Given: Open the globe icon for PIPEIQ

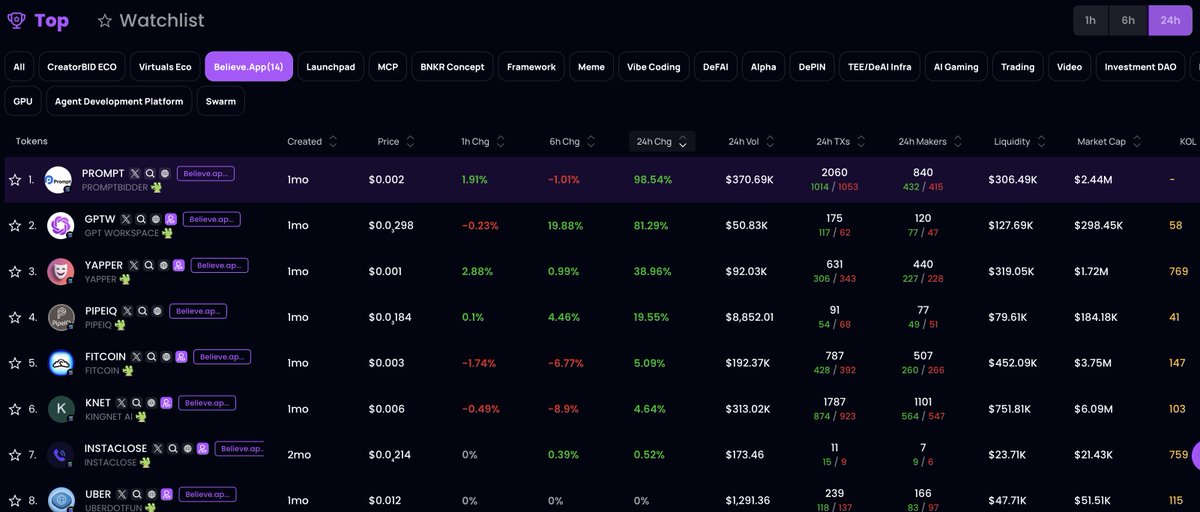Looking at the screenshot, I should [157, 311].
